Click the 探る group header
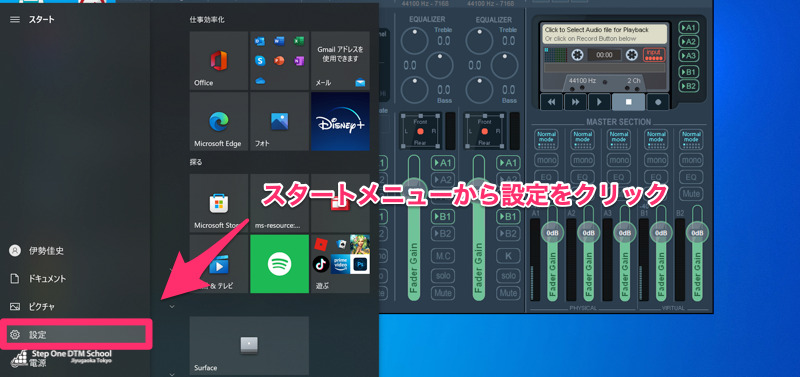The width and height of the screenshot is (800, 377). [x=196, y=162]
